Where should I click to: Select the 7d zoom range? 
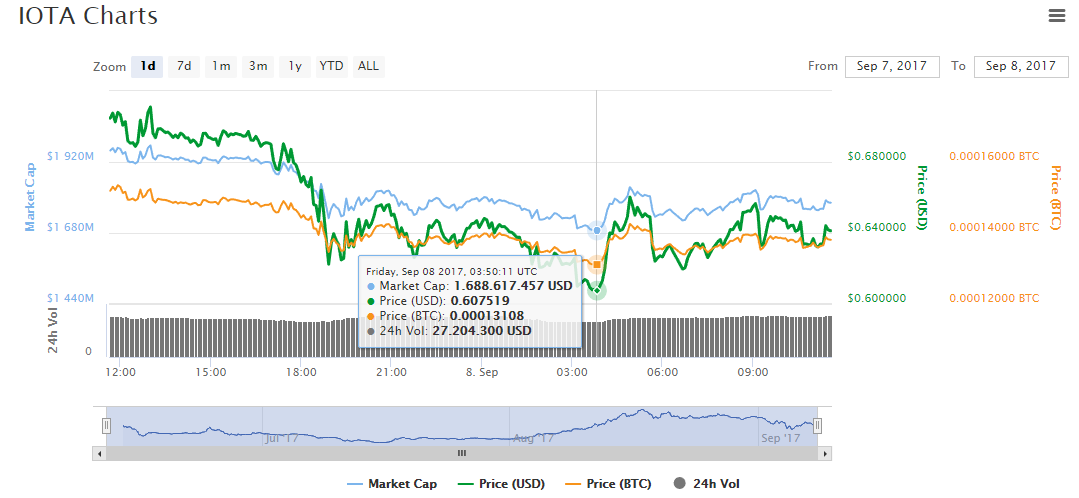pos(184,67)
